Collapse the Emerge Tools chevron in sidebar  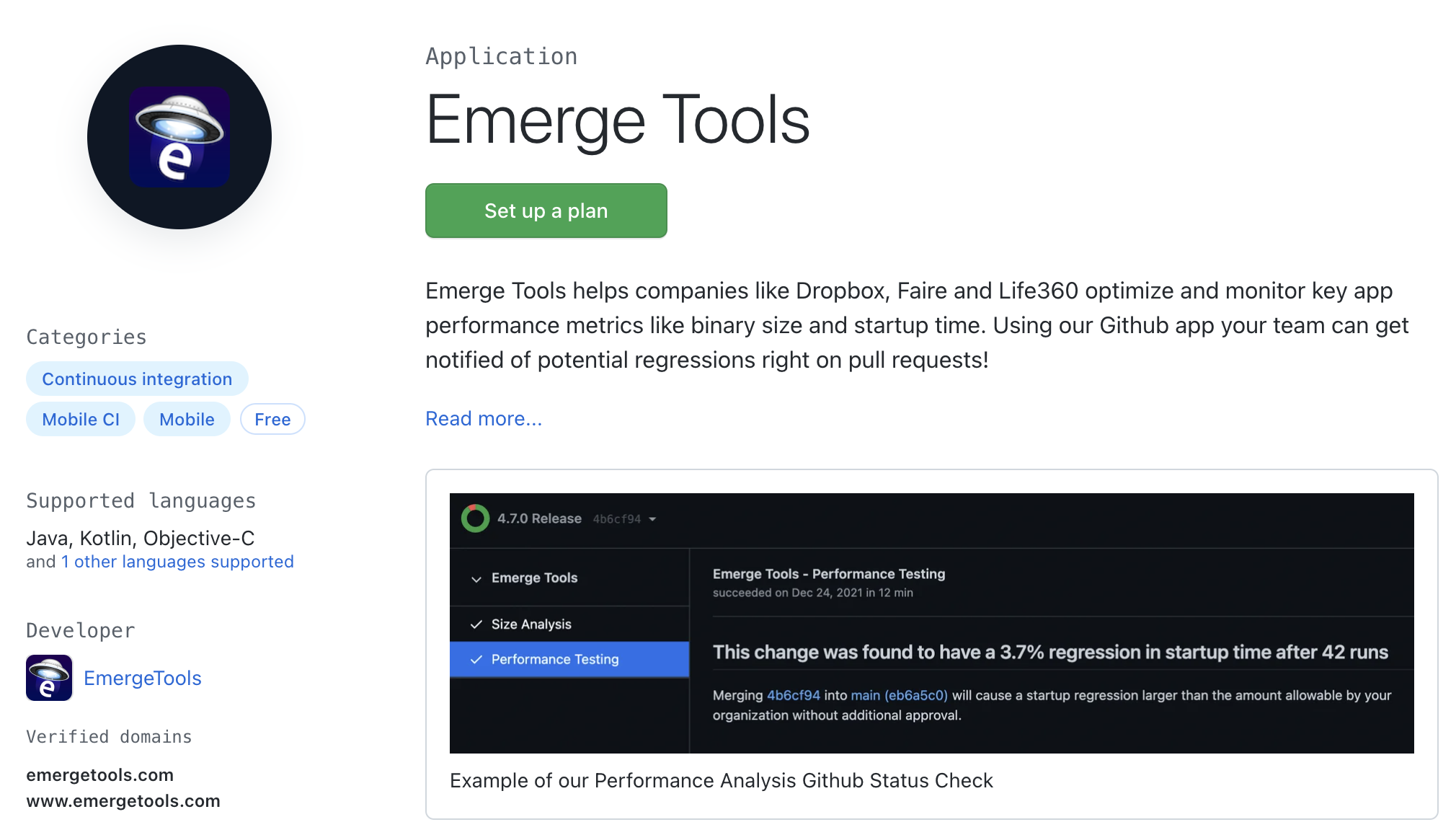(x=476, y=578)
